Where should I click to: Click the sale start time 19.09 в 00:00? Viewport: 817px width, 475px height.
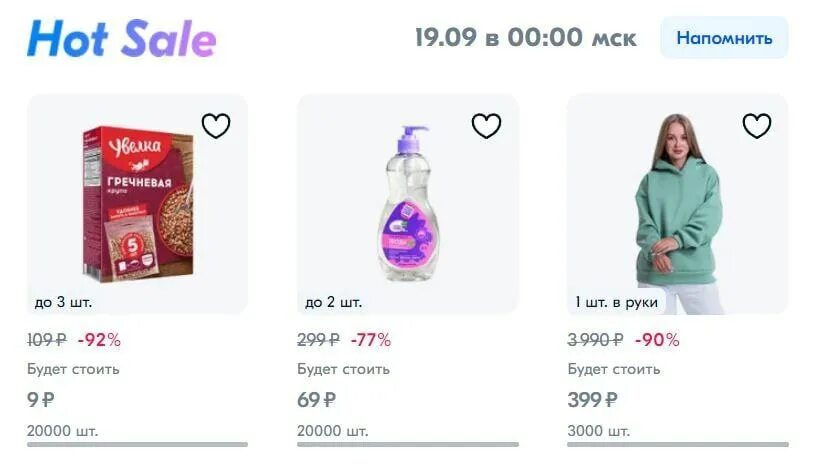[525, 38]
